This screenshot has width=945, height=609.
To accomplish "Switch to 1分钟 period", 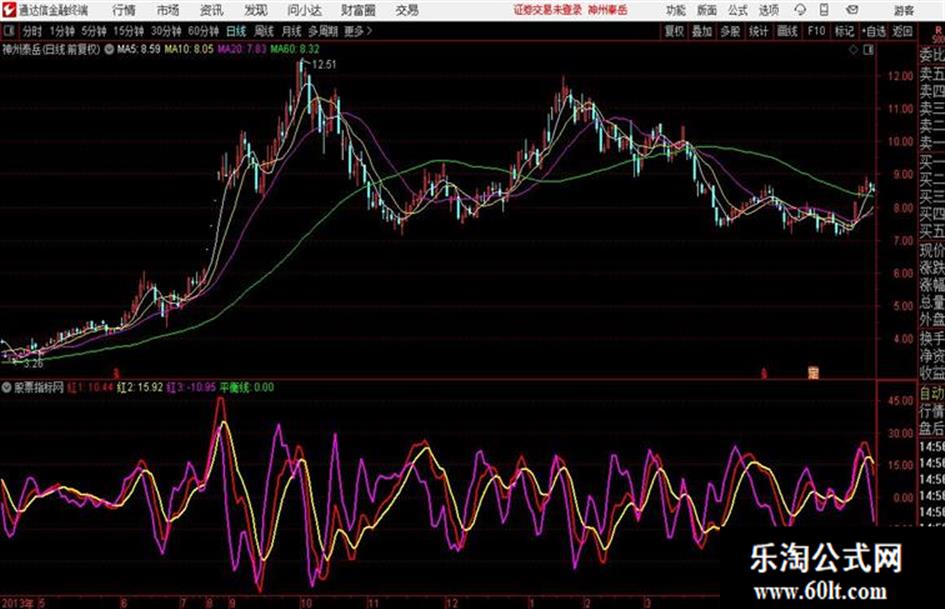I will pyautogui.click(x=61, y=31).
